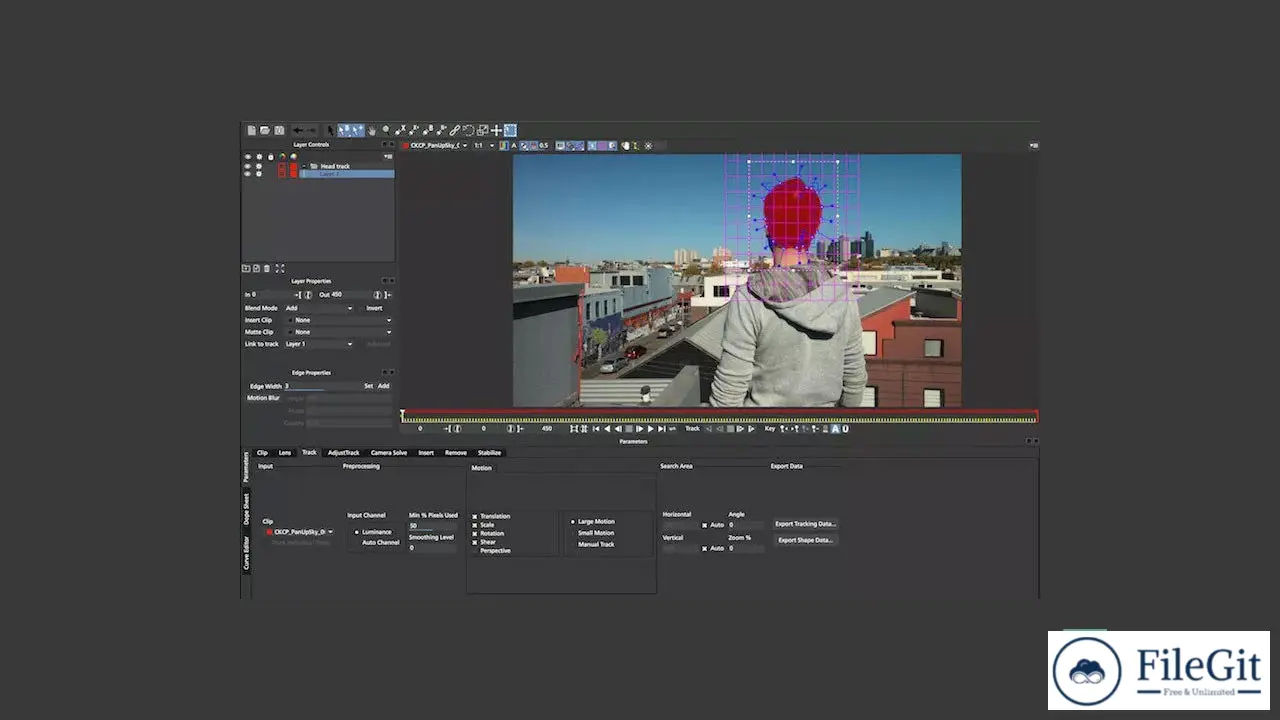The image size is (1280, 720).
Task: Select the Auto Channel option
Action: point(357,542)
